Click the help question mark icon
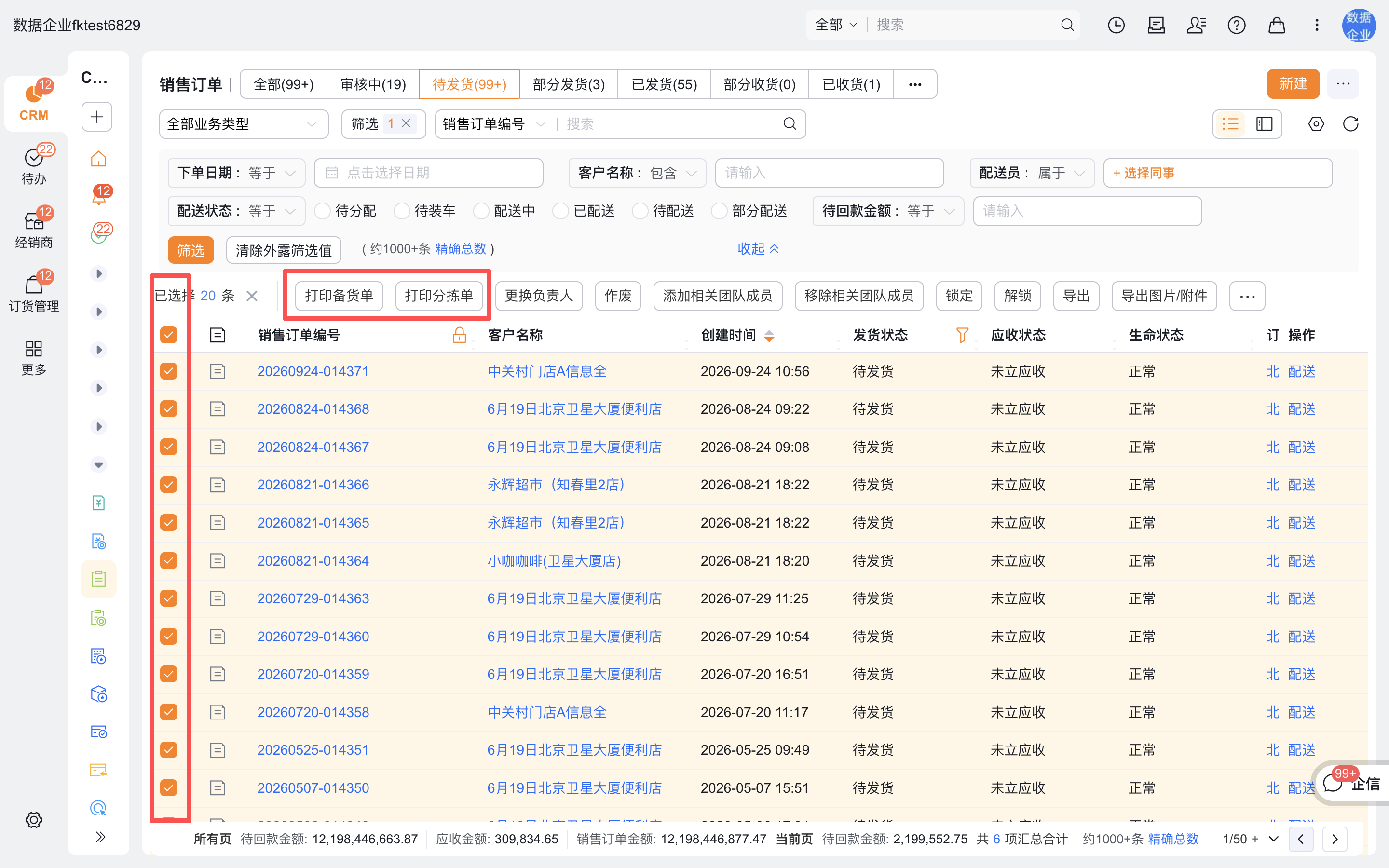 1236,25
